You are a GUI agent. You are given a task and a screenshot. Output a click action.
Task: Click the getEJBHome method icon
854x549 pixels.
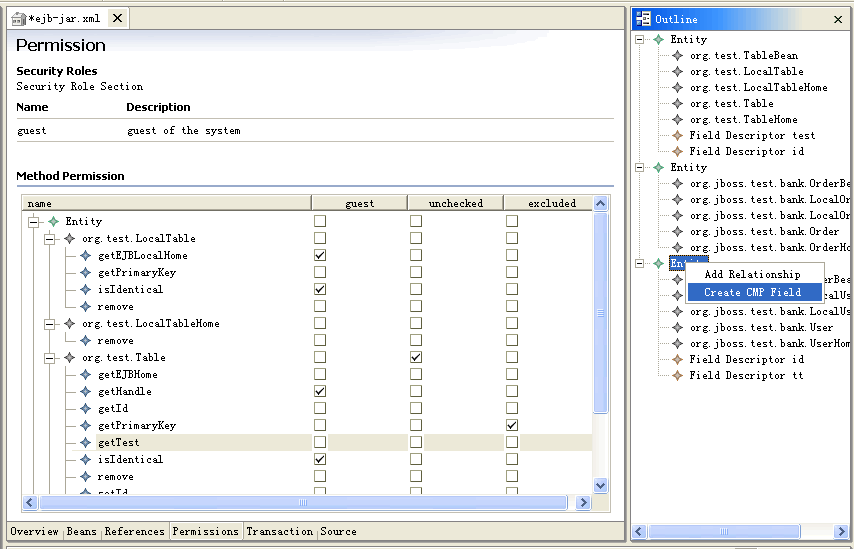(x=86, y=375)
